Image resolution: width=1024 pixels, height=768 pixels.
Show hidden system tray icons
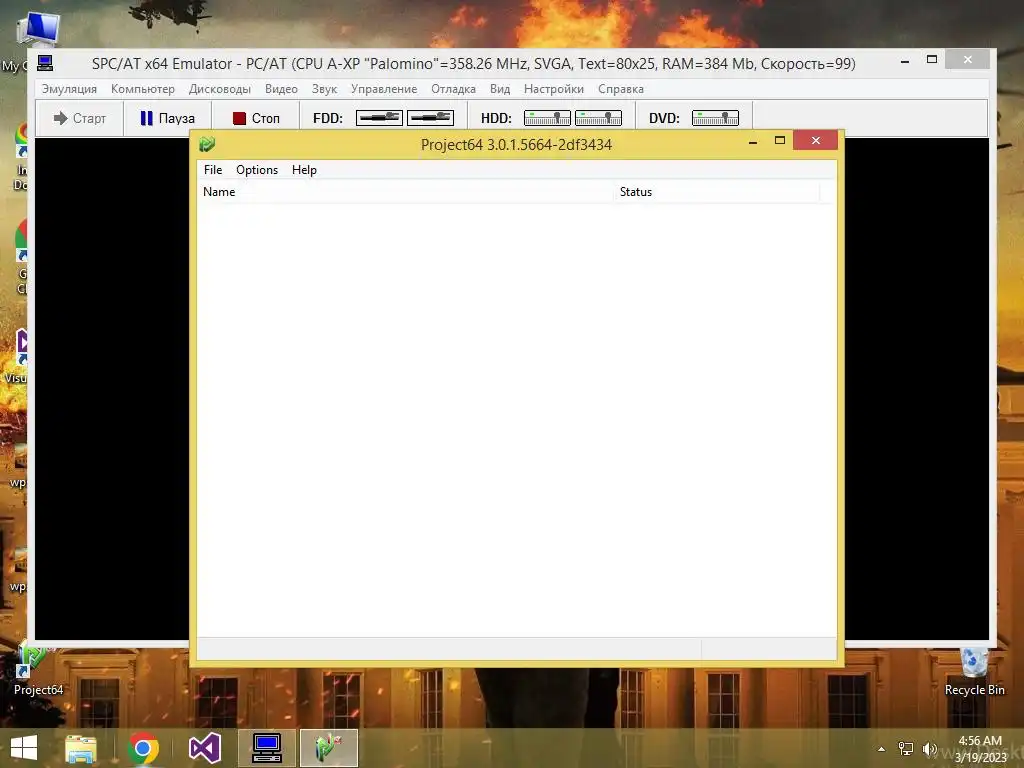click(x=882, y=749)
